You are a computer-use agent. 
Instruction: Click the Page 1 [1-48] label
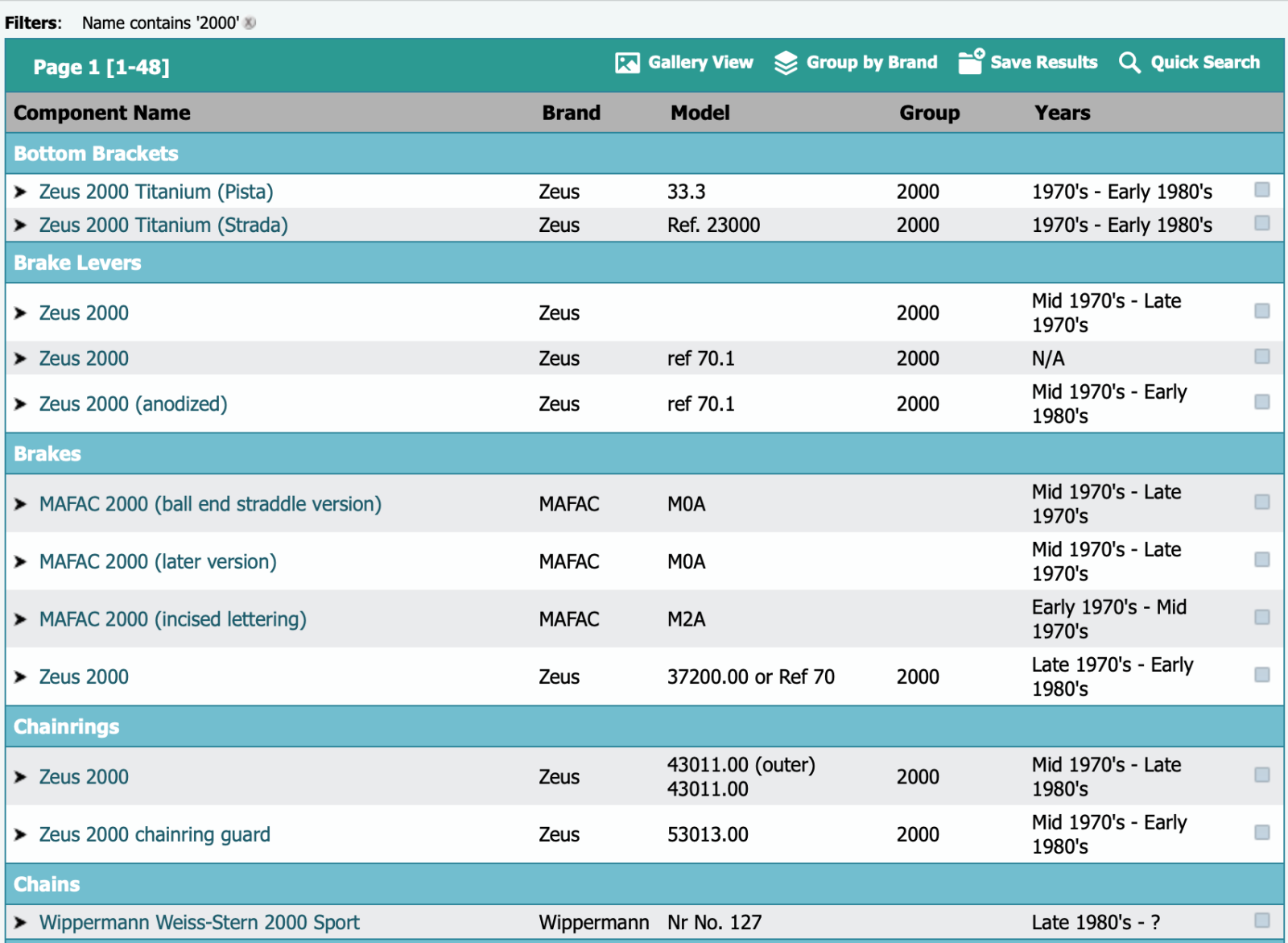pos(101,67)
